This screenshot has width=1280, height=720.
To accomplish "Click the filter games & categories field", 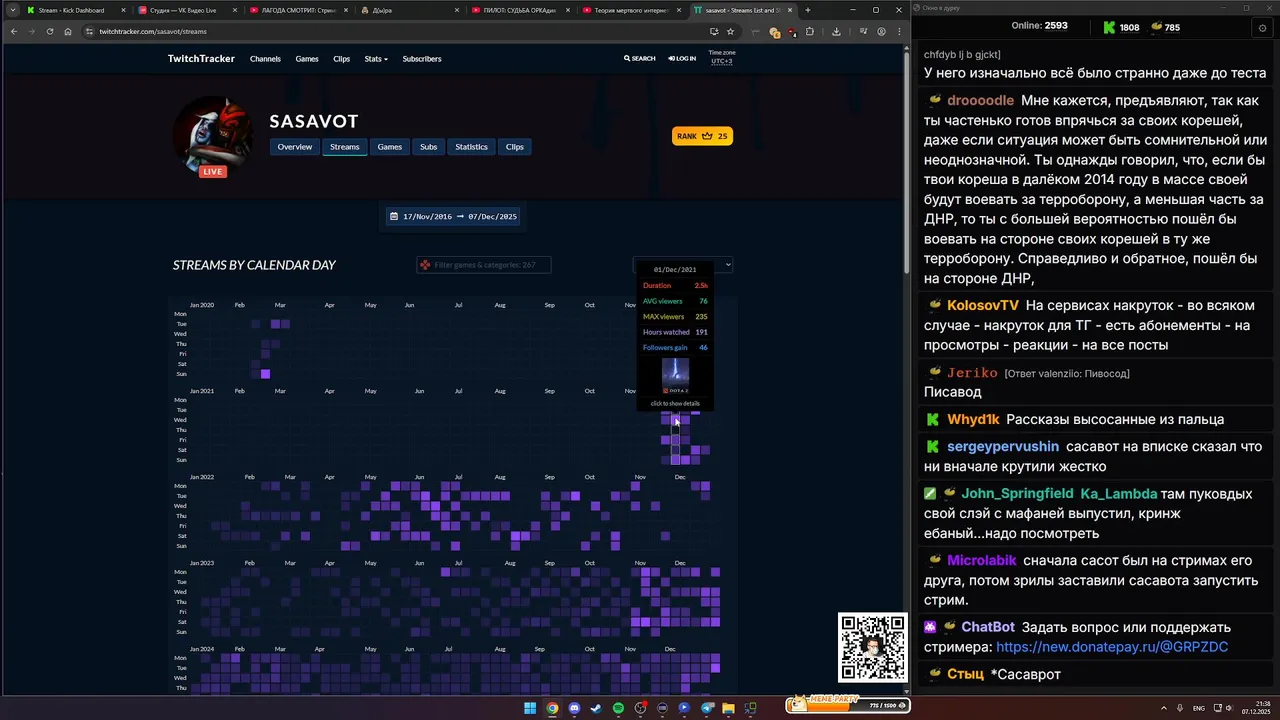I will pos(484,265).
